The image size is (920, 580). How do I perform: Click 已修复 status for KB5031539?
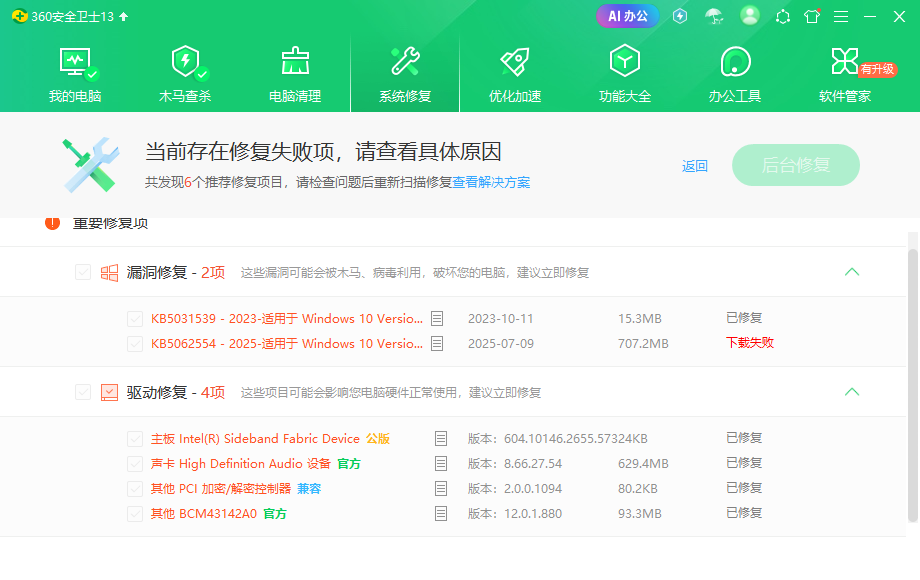point(744,318)
